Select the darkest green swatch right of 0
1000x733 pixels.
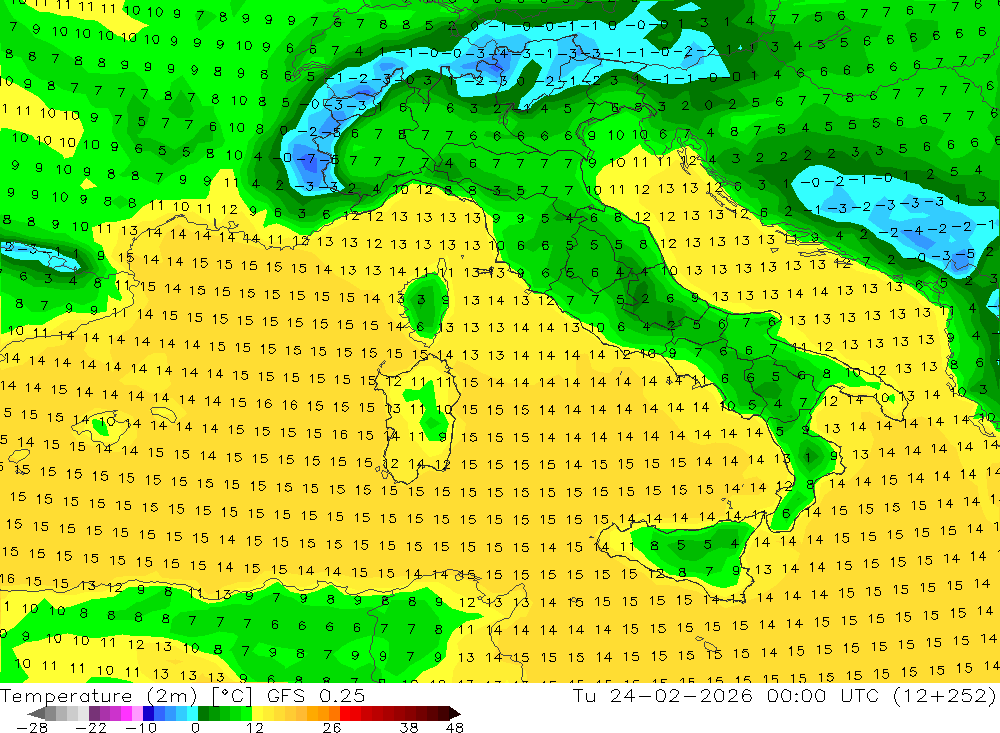(203, 713)
